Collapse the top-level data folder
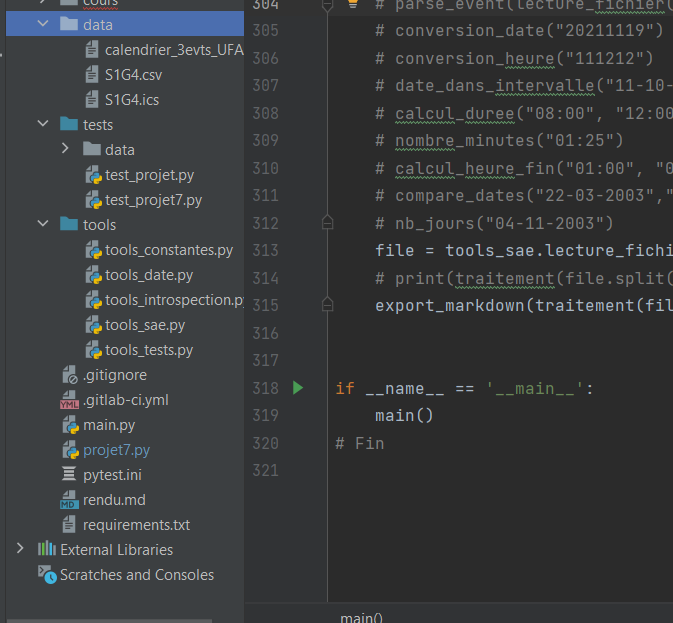This screenshot has width=673, height=623. [x=43, y=25]
